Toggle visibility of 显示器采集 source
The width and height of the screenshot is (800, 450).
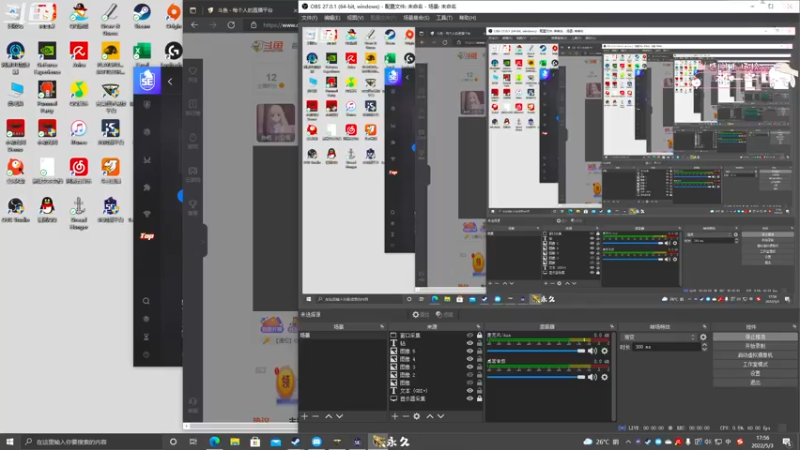pos(470,398)
